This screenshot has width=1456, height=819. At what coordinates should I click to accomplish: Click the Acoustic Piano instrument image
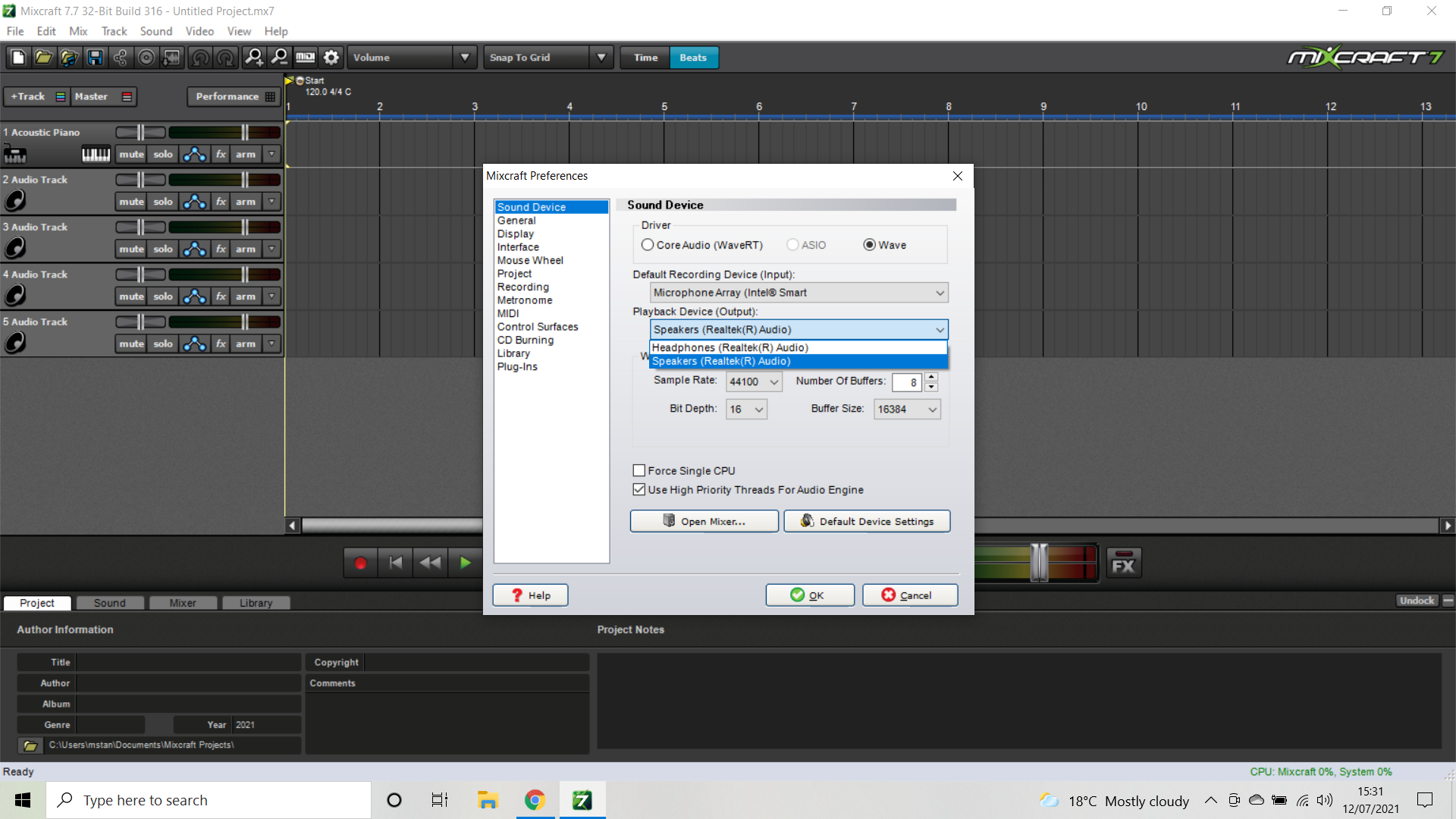(x=15, y=155)
